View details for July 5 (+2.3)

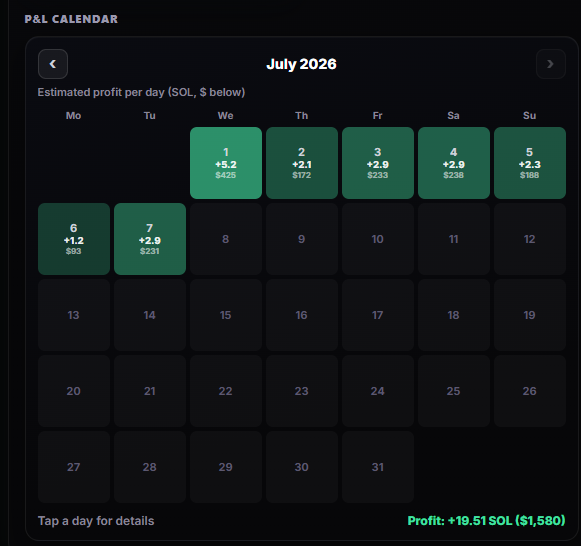529,163
